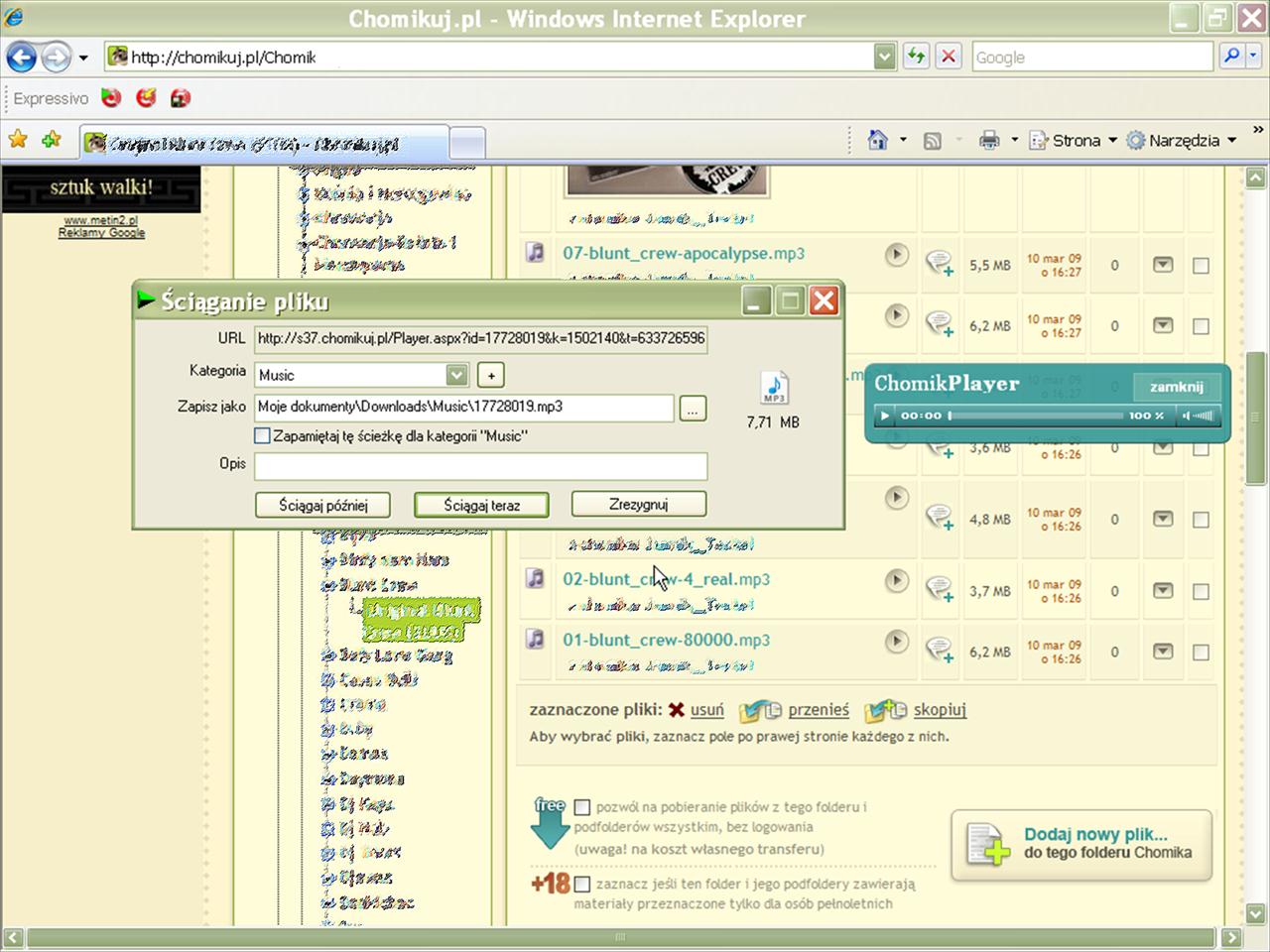
Task: Open the Print dropdown arrow
Action: coord(1014,141)
